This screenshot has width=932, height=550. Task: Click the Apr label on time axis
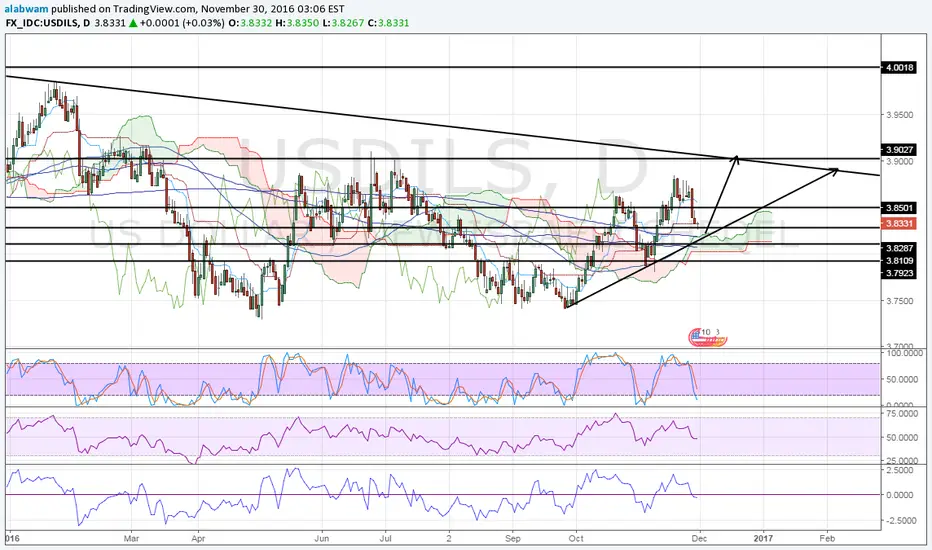198,538
